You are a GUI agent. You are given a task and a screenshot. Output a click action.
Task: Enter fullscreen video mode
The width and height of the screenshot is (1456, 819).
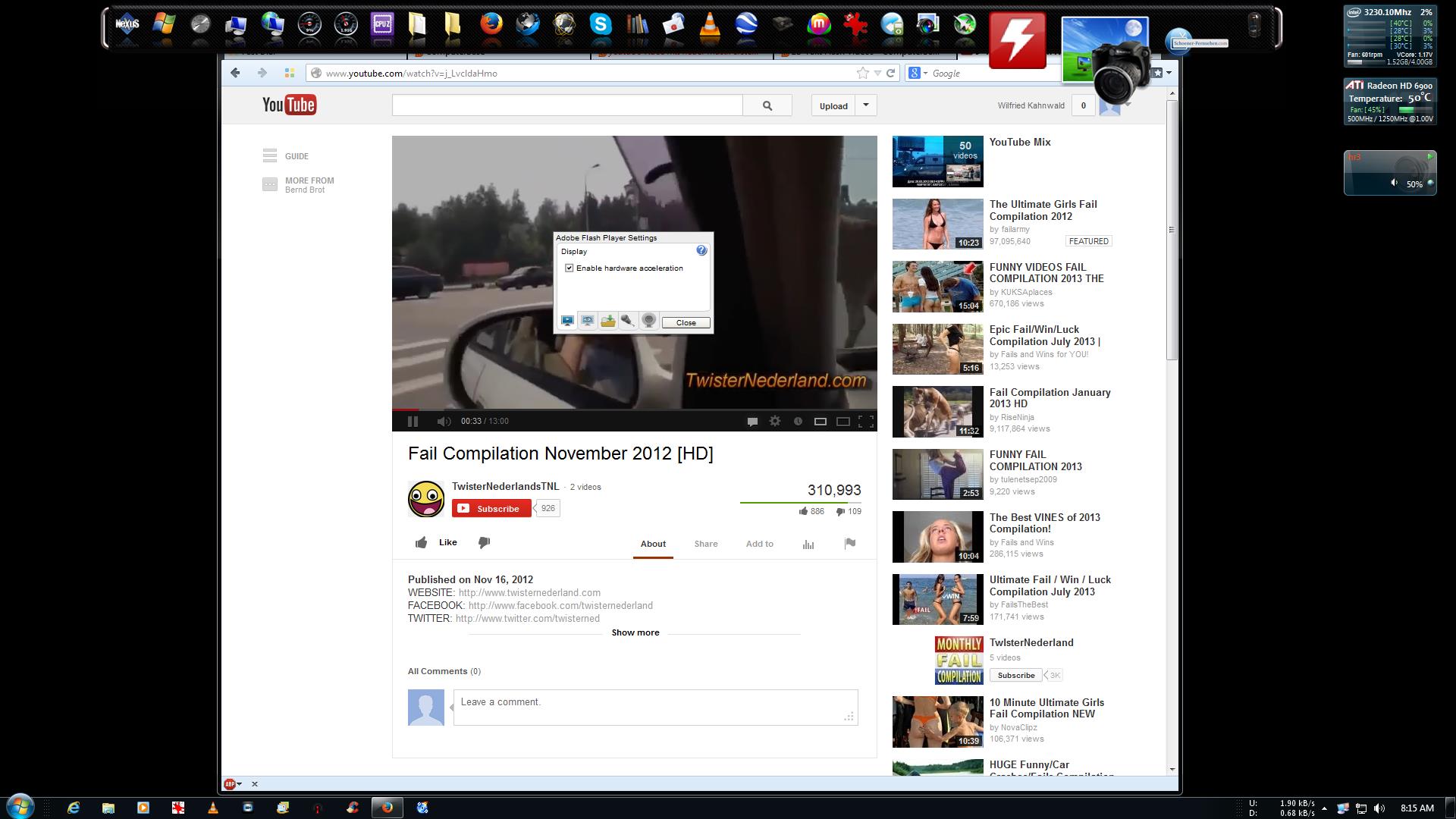point(866,422)
